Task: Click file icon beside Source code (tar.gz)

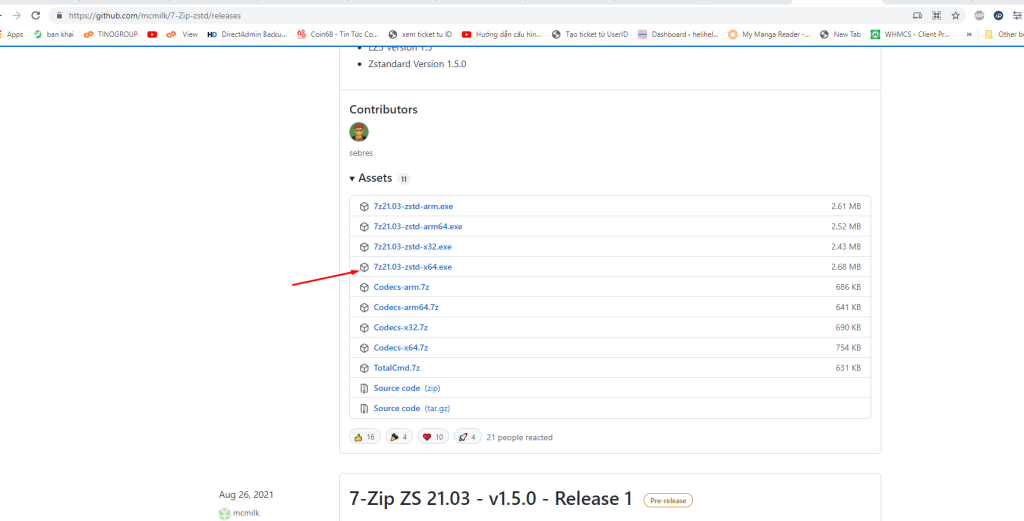Action: point(364,408)
